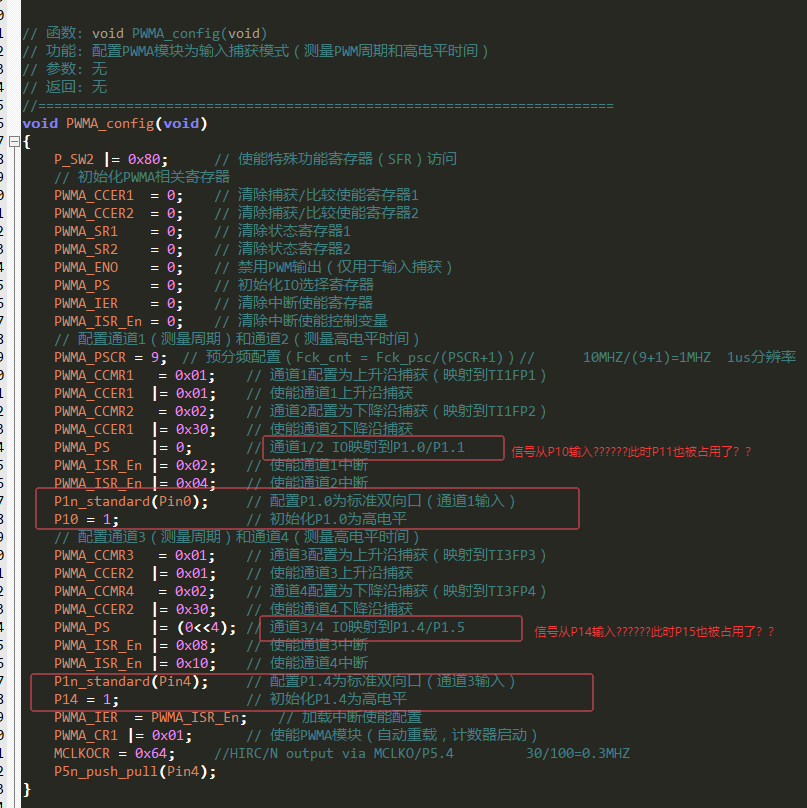This screenshot has height=808, width=807.
Task: Place cursor on P_SW2 |= 0x80 line
Action: tap(110, 159)
